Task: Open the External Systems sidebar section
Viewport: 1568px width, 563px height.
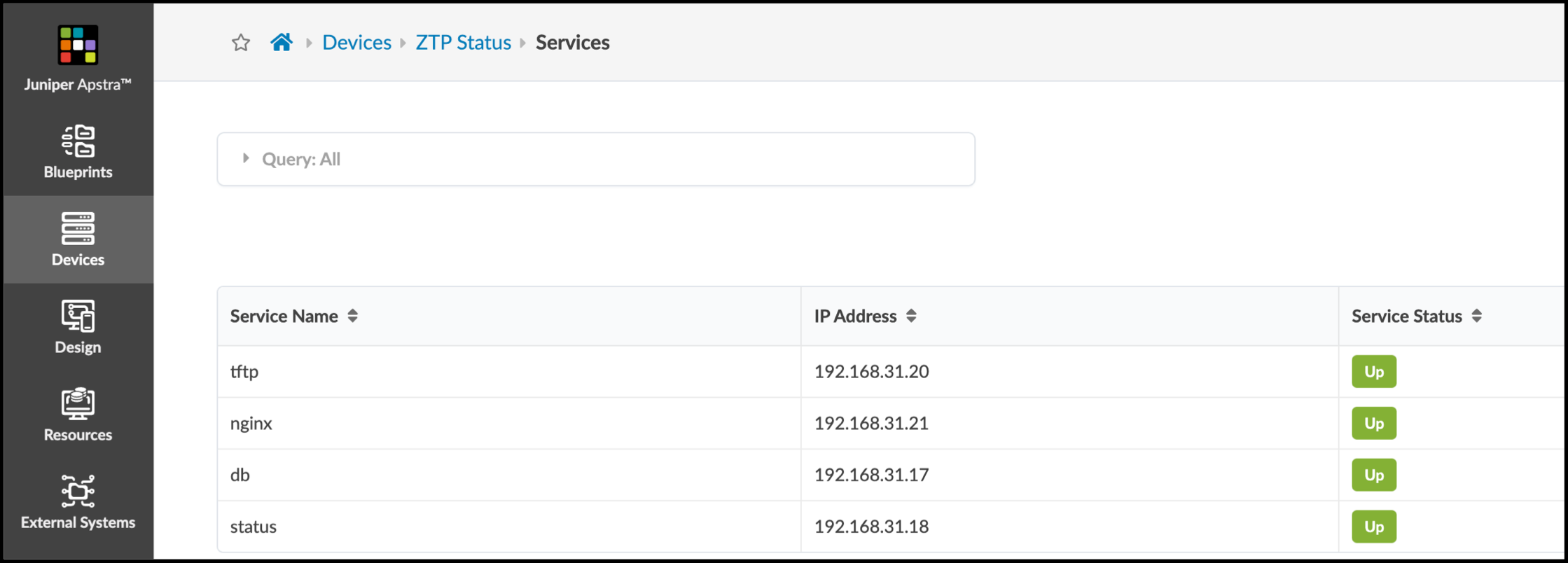Action: tap(78, 501)
